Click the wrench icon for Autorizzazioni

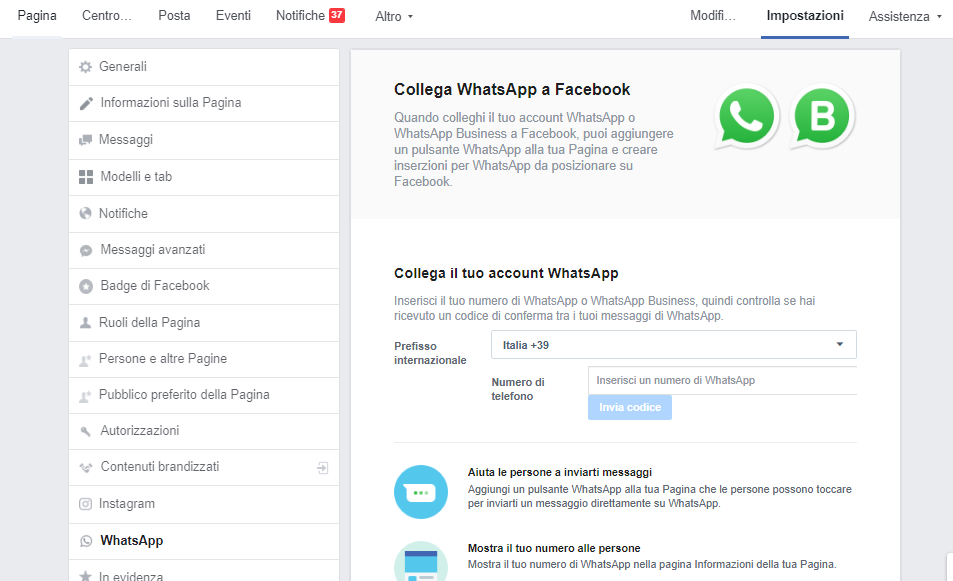pos(86,431)
